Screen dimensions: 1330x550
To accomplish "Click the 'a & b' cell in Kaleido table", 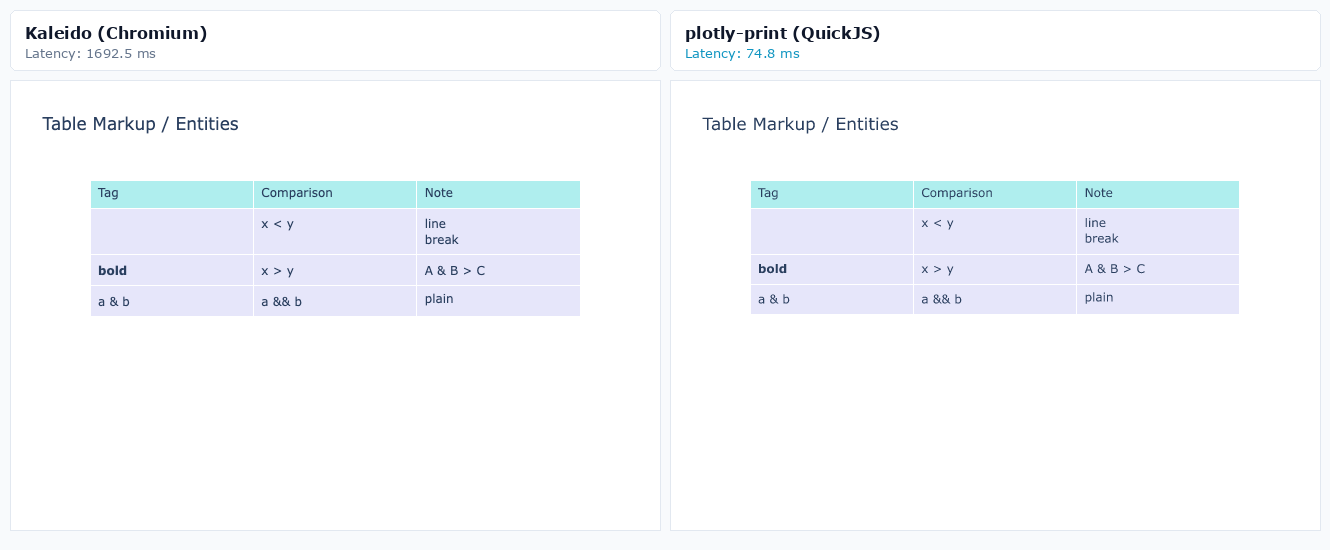I will (172, 301).
